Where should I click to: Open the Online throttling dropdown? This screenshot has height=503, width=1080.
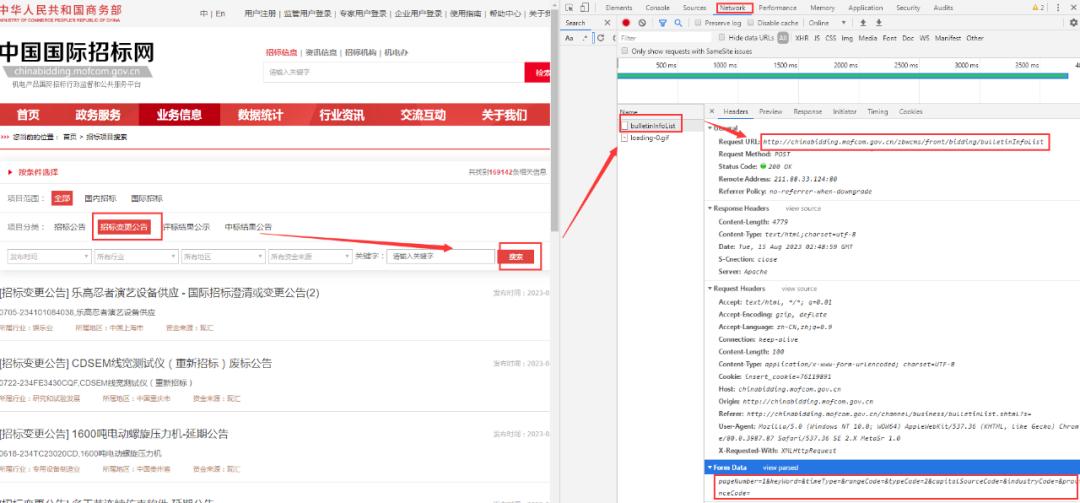click(x=828, y=23)
